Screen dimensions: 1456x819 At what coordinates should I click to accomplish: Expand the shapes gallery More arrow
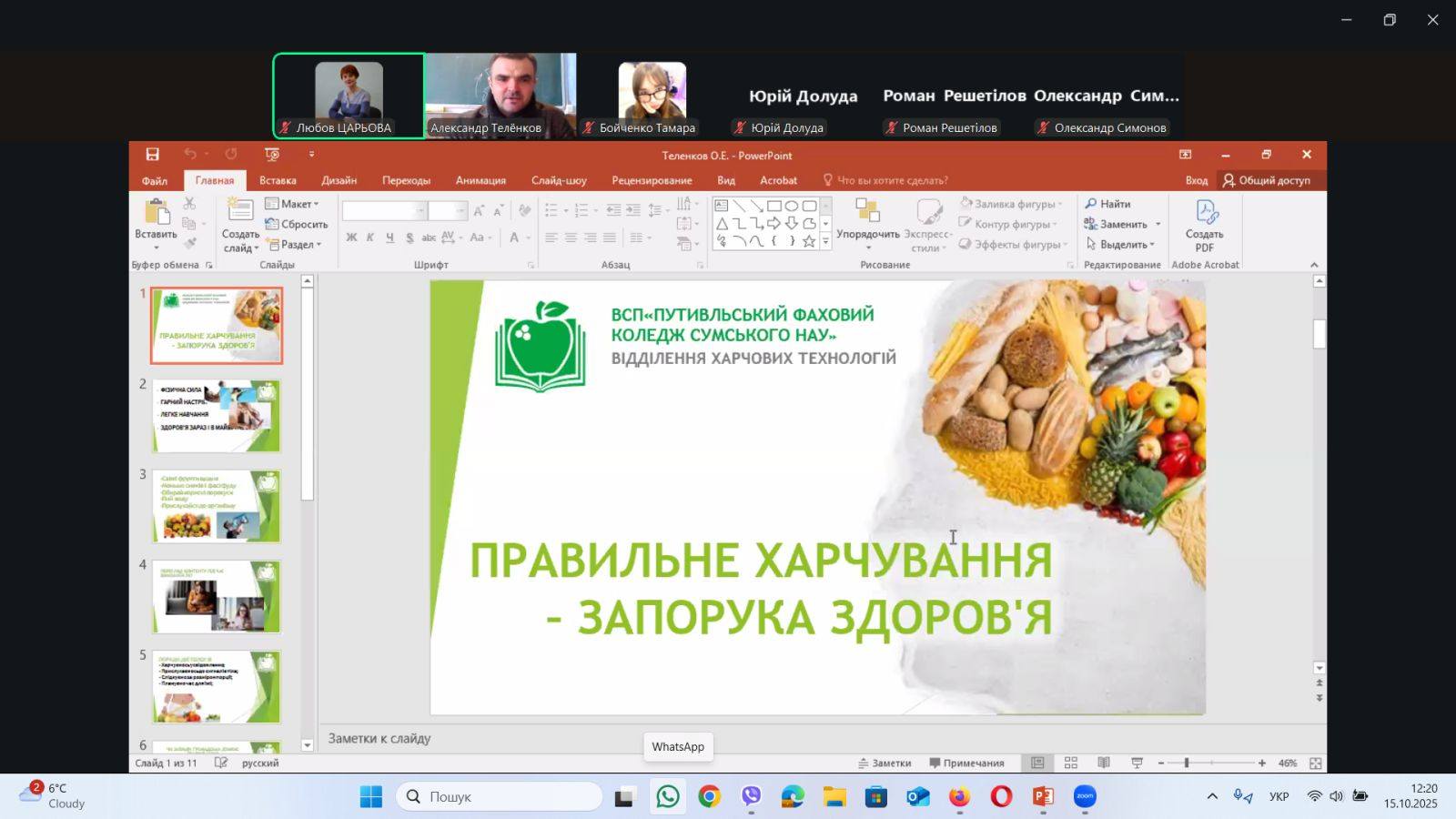pos(826,242)
